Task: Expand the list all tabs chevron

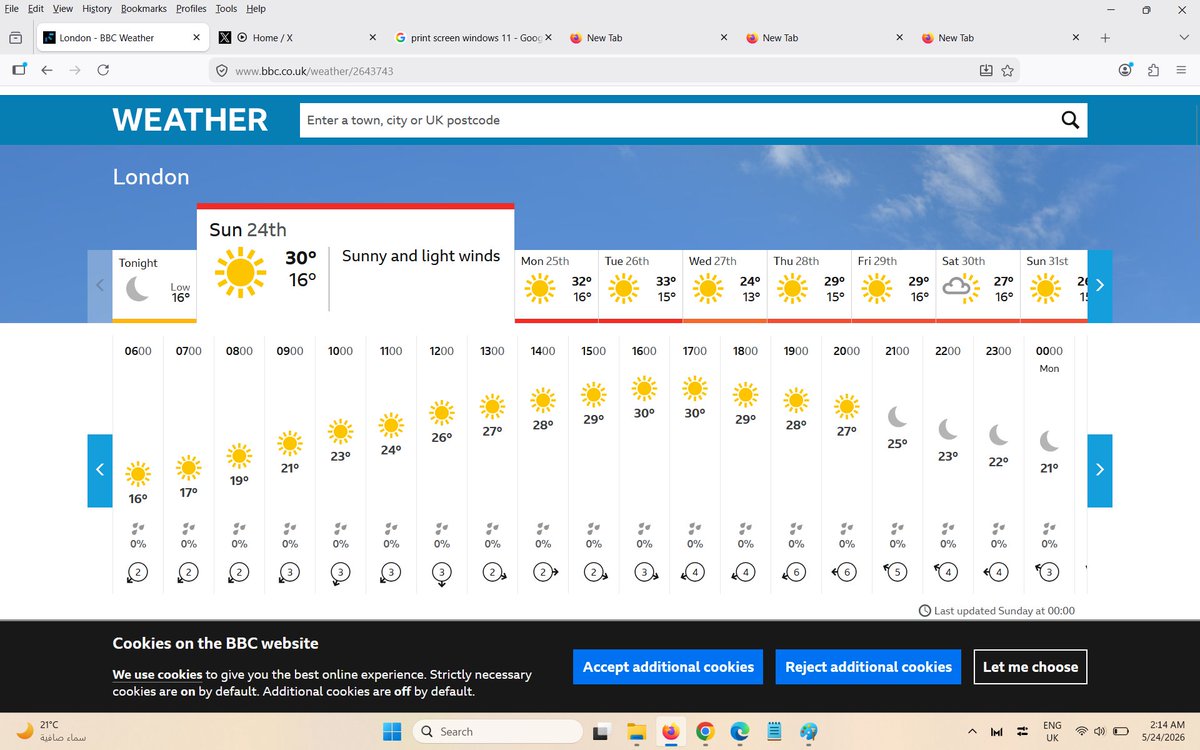Action: click(x=1184, y=38)
